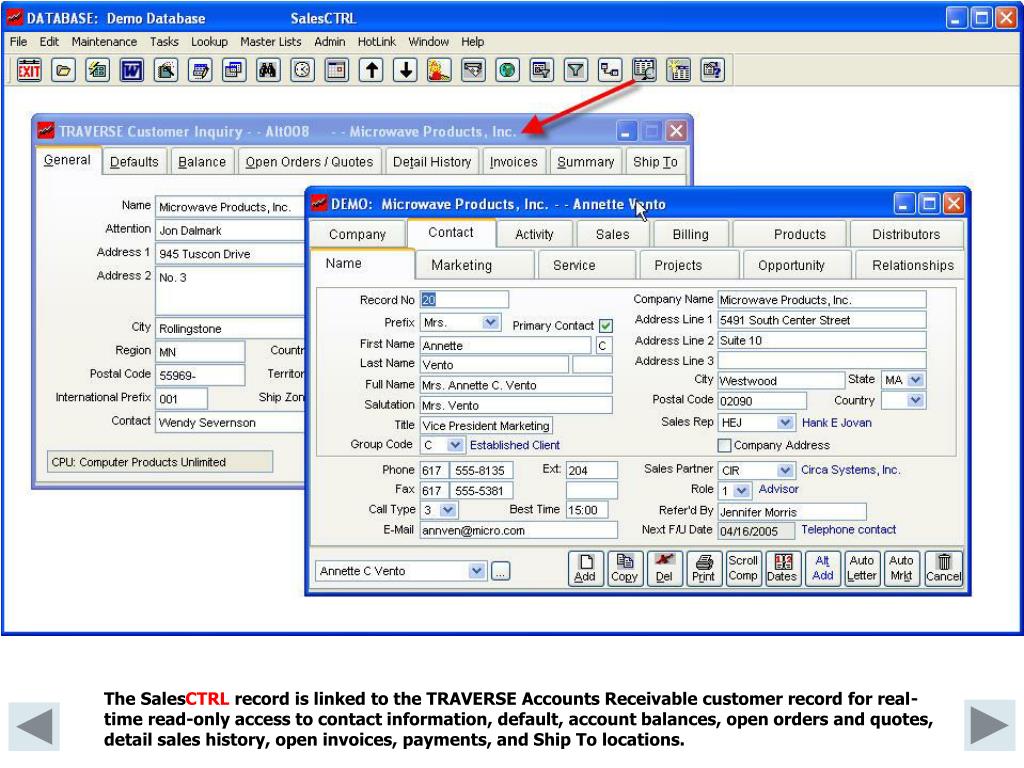Open the Role dropdown
The width and height of the screenshot is (1024, 768).
741,490
